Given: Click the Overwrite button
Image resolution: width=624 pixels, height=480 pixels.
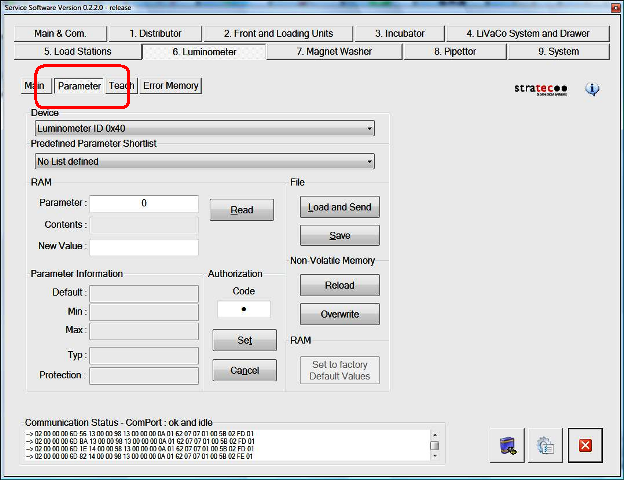Looking at the screenshot, I should pyautogui.click(x=339, y=314).
